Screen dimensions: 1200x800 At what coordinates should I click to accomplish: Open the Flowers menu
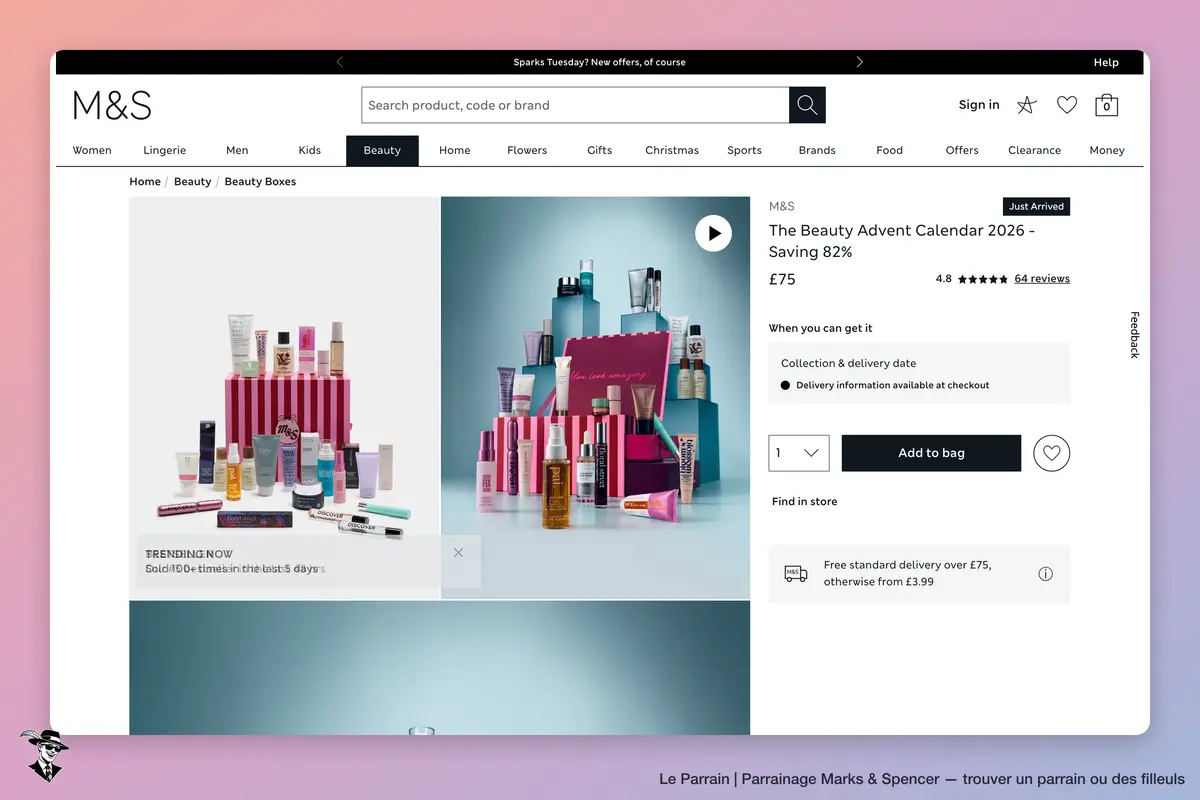527,150
